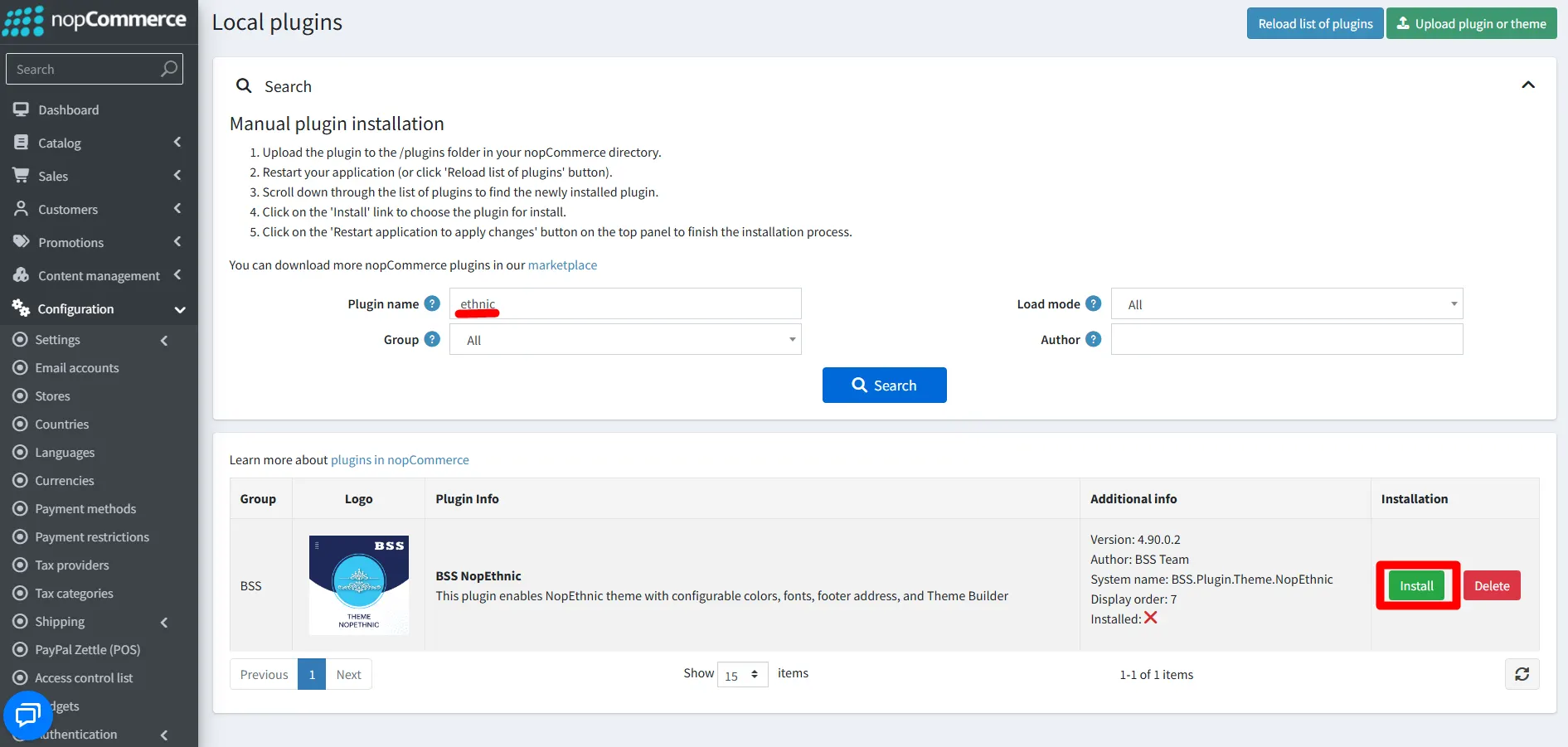Focus the sidebar Search field

(95, 69)
